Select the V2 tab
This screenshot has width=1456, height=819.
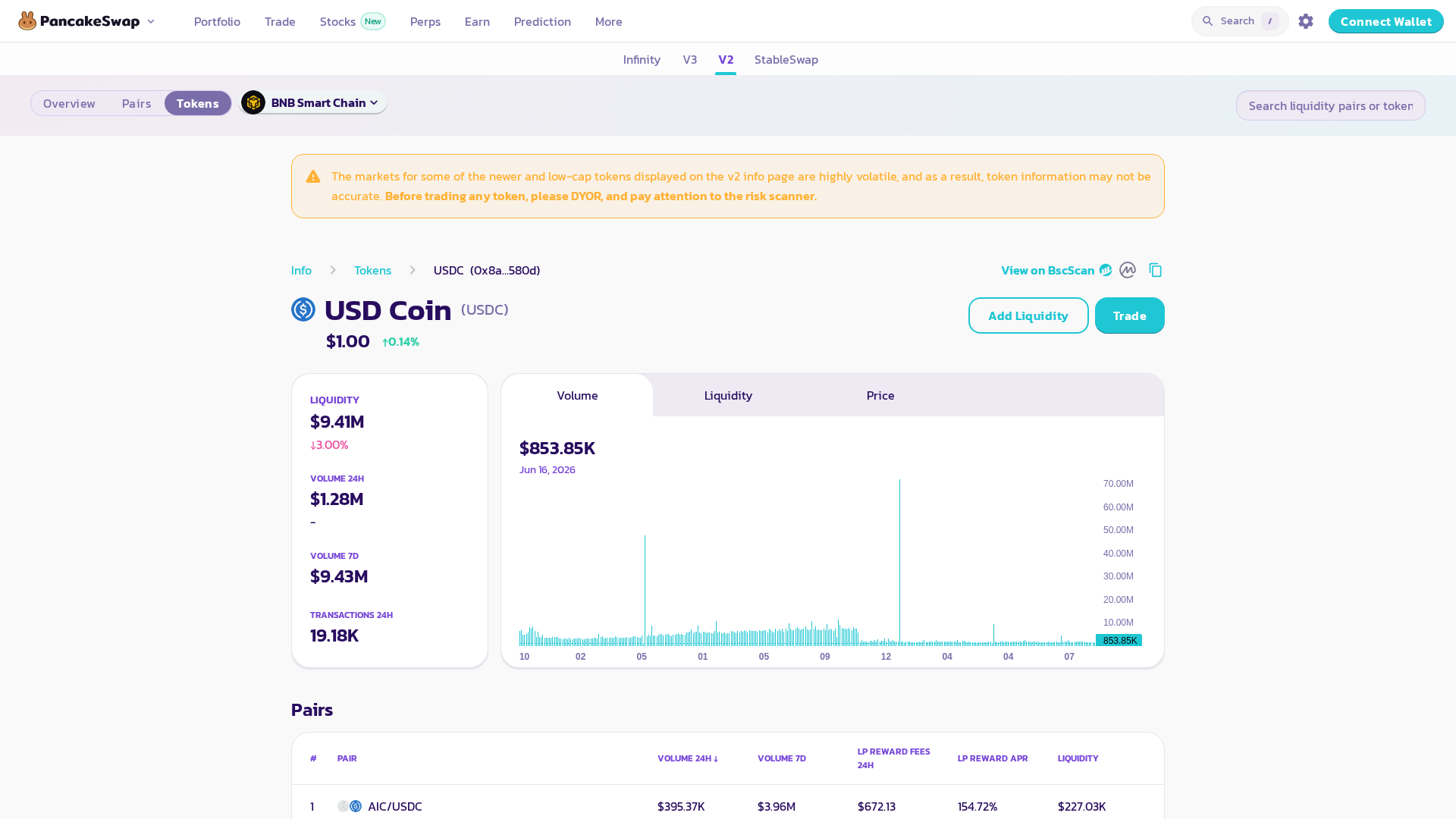pyautogui.click(x=726, y=59)
